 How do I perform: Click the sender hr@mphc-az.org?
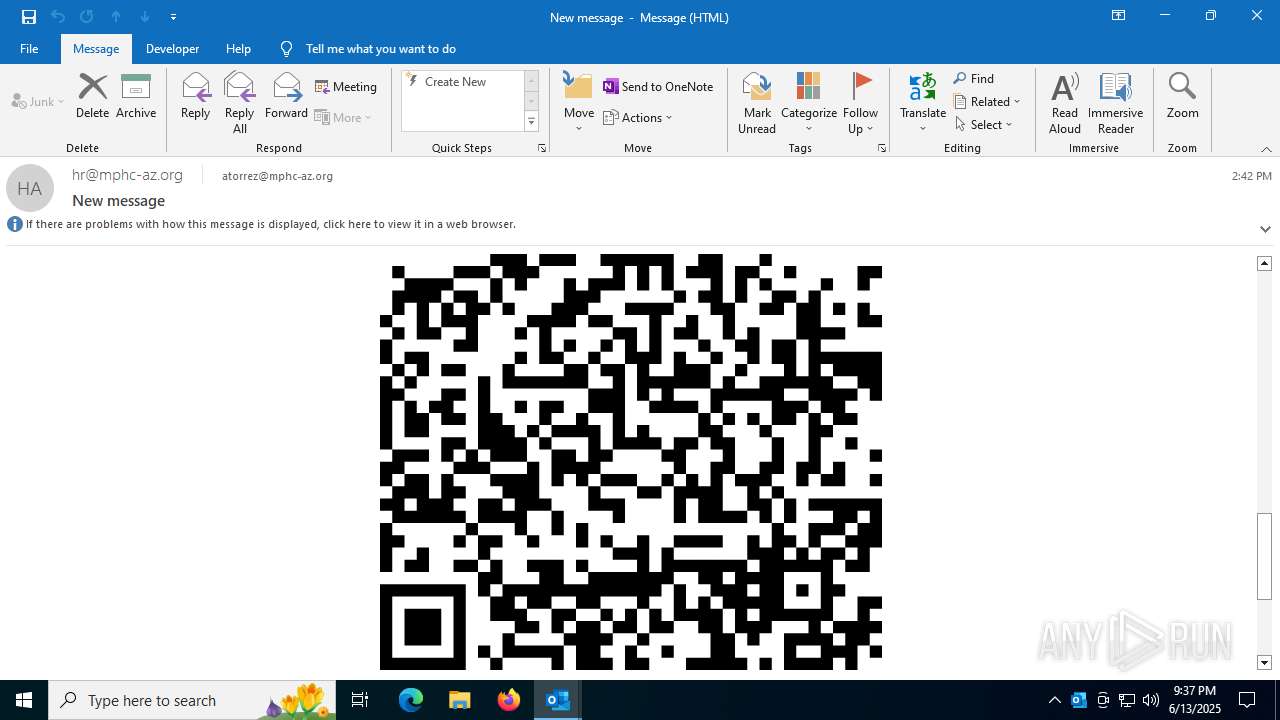tap(127, 175)
